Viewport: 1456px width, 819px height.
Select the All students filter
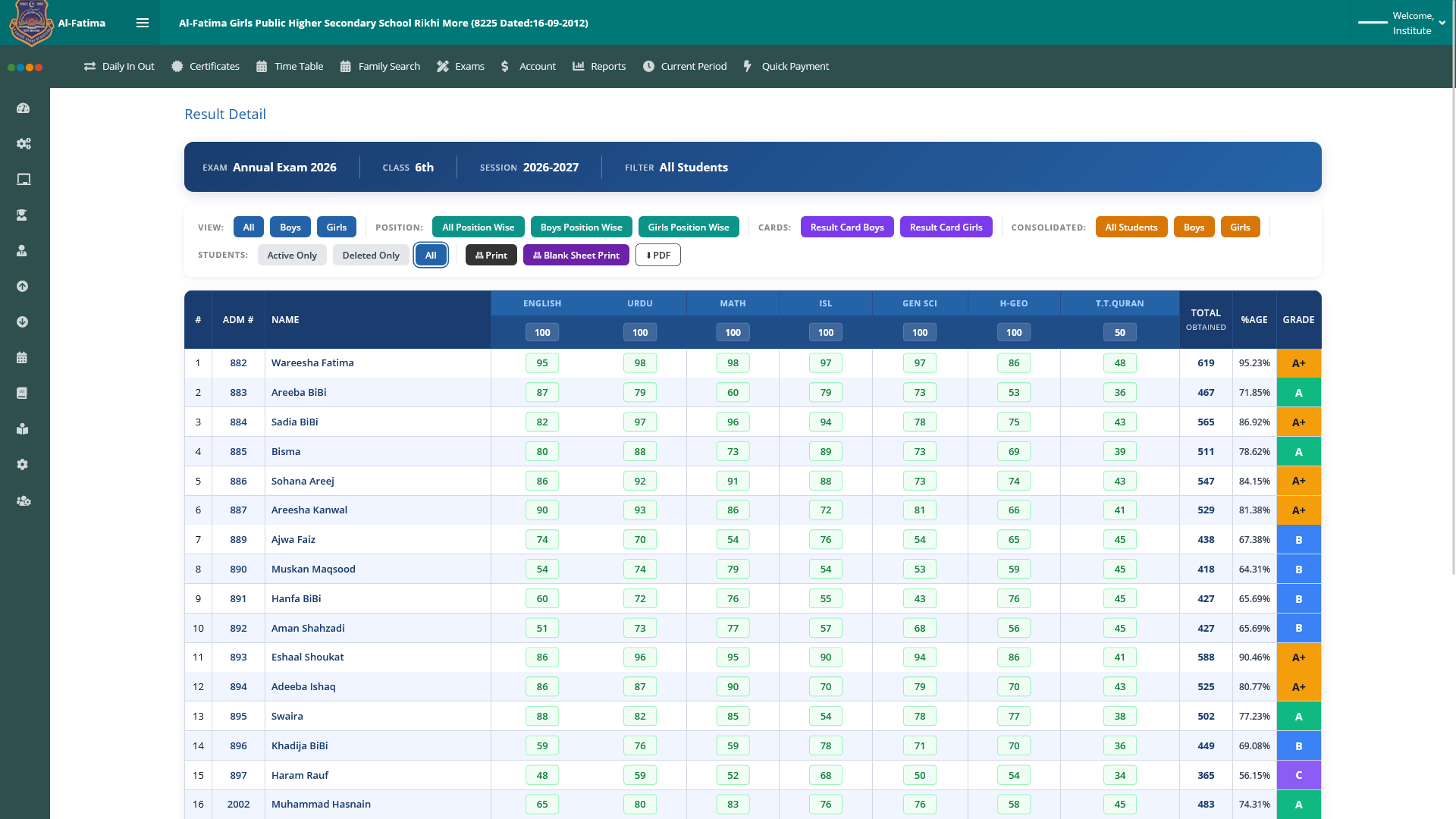(x=431, y=256)
